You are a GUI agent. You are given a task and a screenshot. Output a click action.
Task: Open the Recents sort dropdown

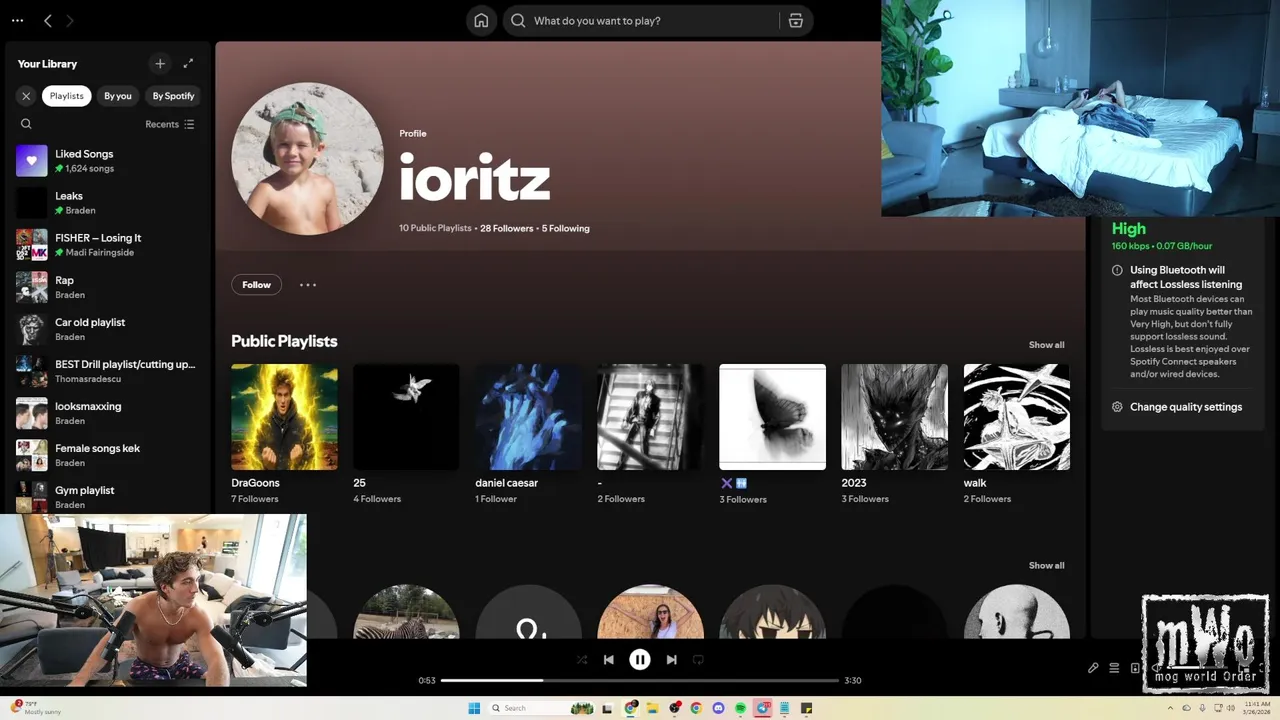click(x=170, y=124)
